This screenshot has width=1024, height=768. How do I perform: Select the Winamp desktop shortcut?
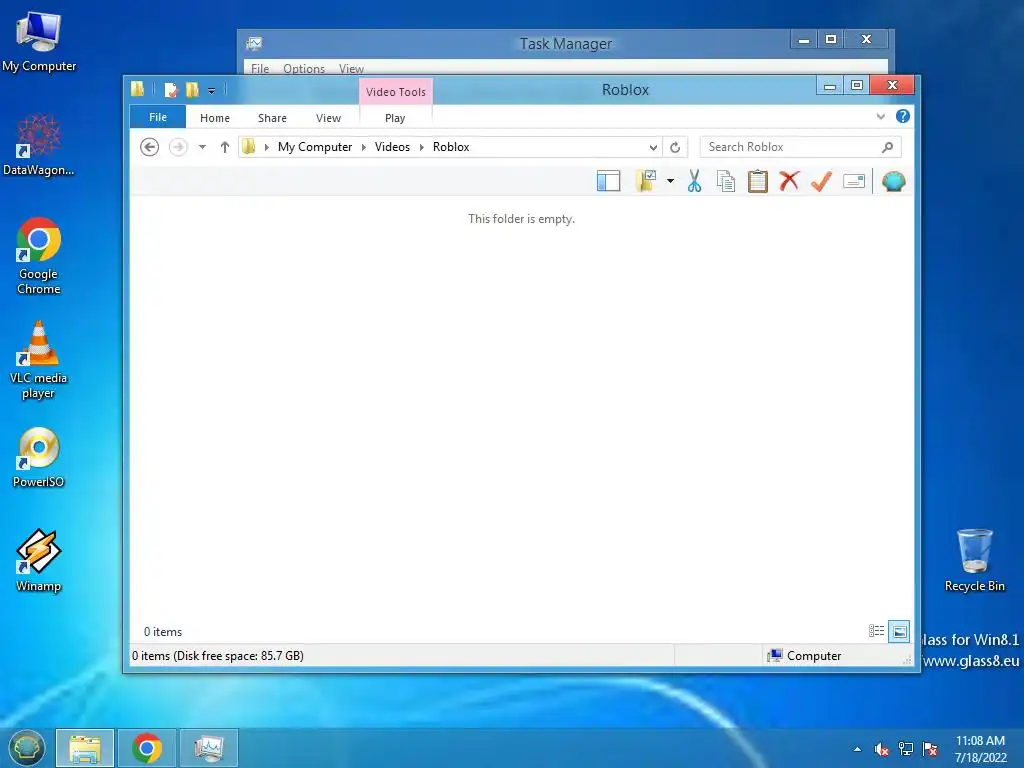click(x=39, y=560)
